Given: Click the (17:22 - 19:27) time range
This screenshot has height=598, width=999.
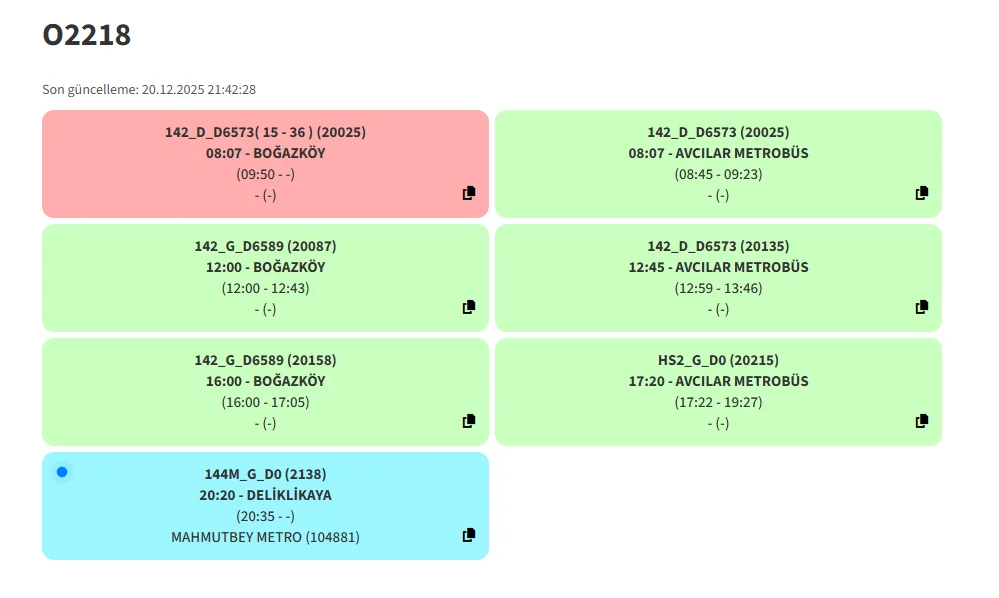Looking at the screenshot, I should [x=718, y=402].
